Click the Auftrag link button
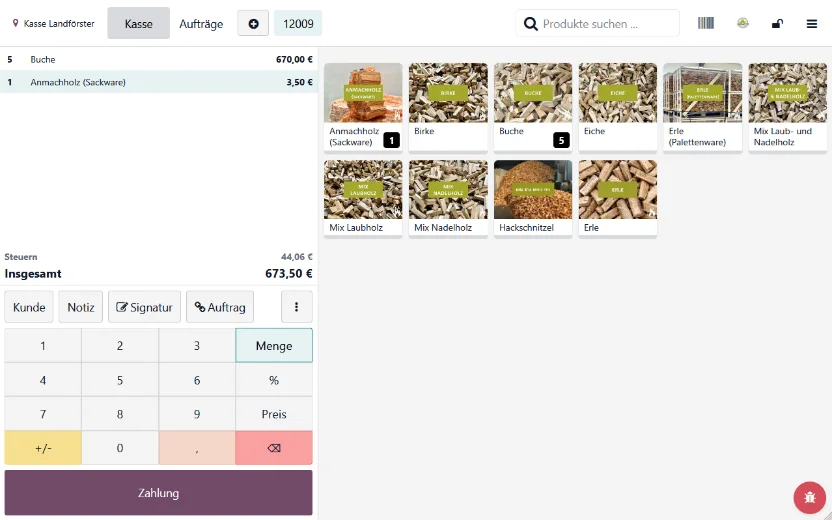Screen dimensions: 832x520 pyautogui.click(x=220, y=307)
